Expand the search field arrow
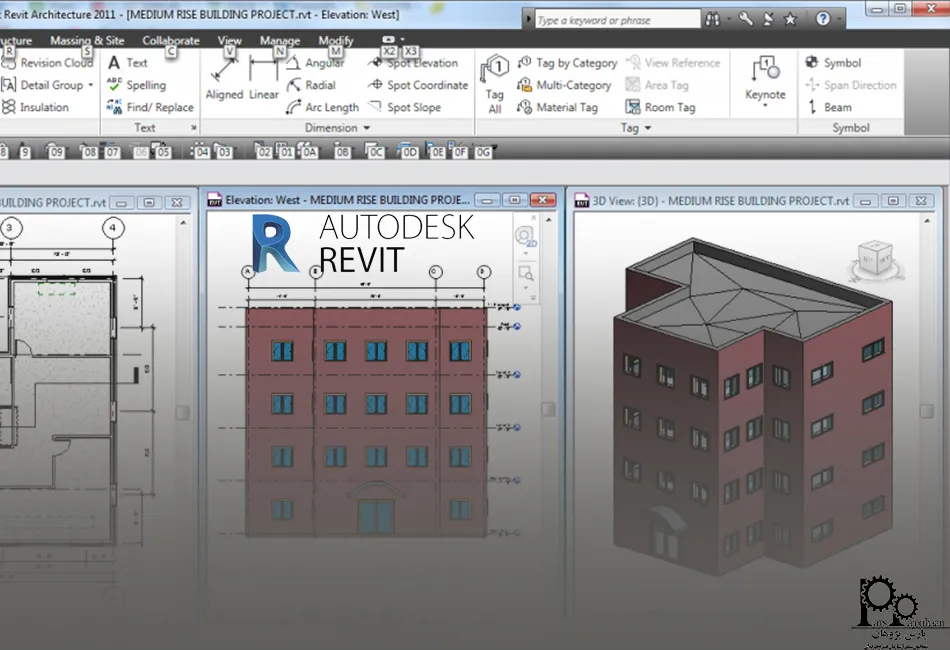Screen dimensions: 950x650 528,19
